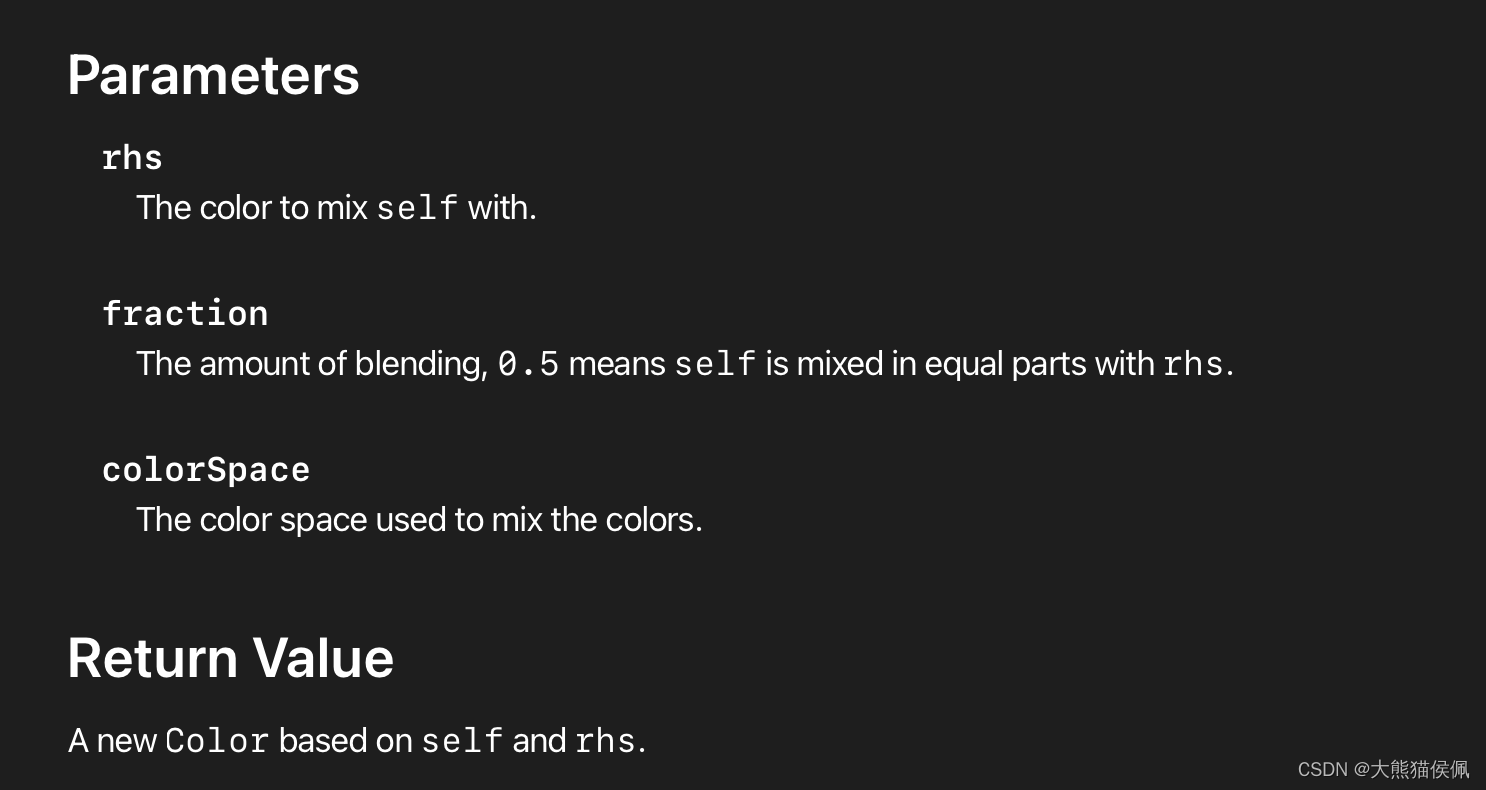Click self in the Return Value sentence
The height and width of the screenshot is (790, 1486).
462,741
